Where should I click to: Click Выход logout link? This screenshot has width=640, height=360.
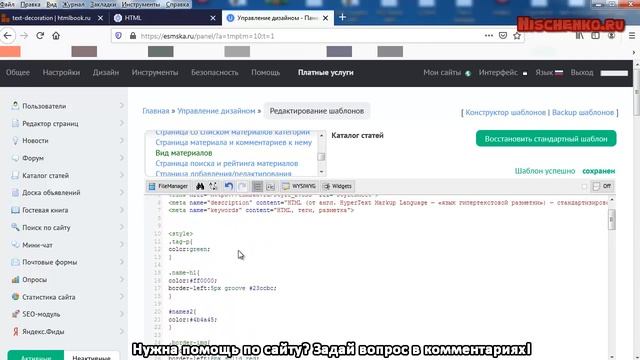tap(582, 73)
